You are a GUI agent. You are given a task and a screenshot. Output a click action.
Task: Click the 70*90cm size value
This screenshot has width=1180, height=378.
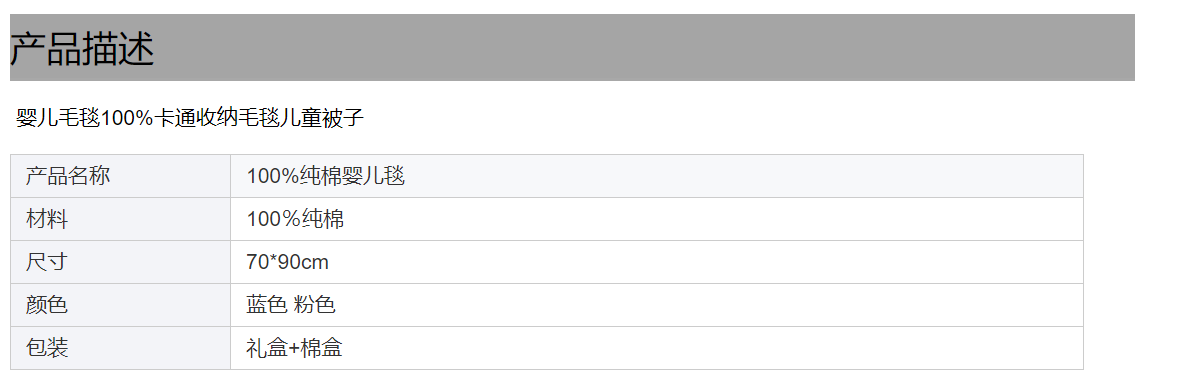(287, 262)
